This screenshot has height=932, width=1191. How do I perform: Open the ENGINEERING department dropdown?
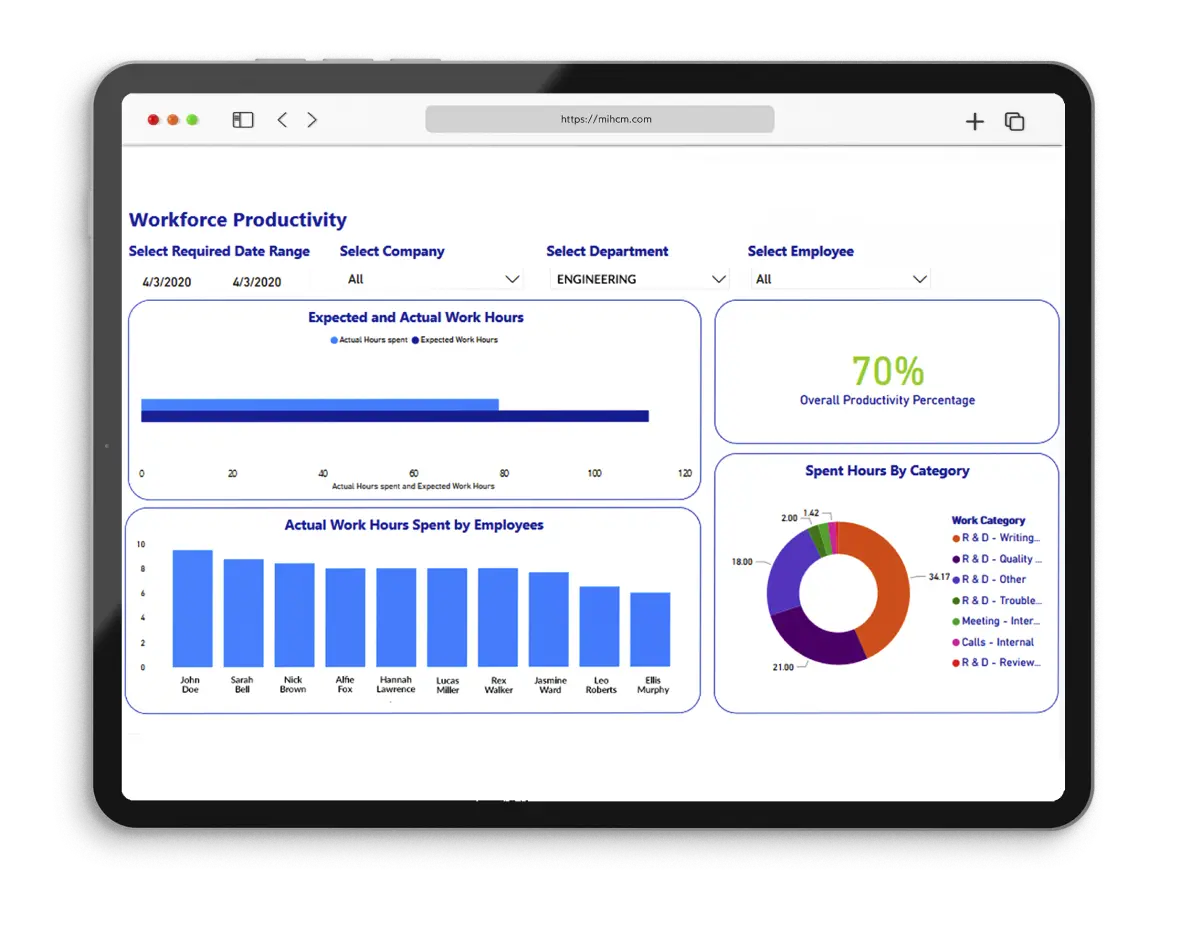[x=640, y=280]
